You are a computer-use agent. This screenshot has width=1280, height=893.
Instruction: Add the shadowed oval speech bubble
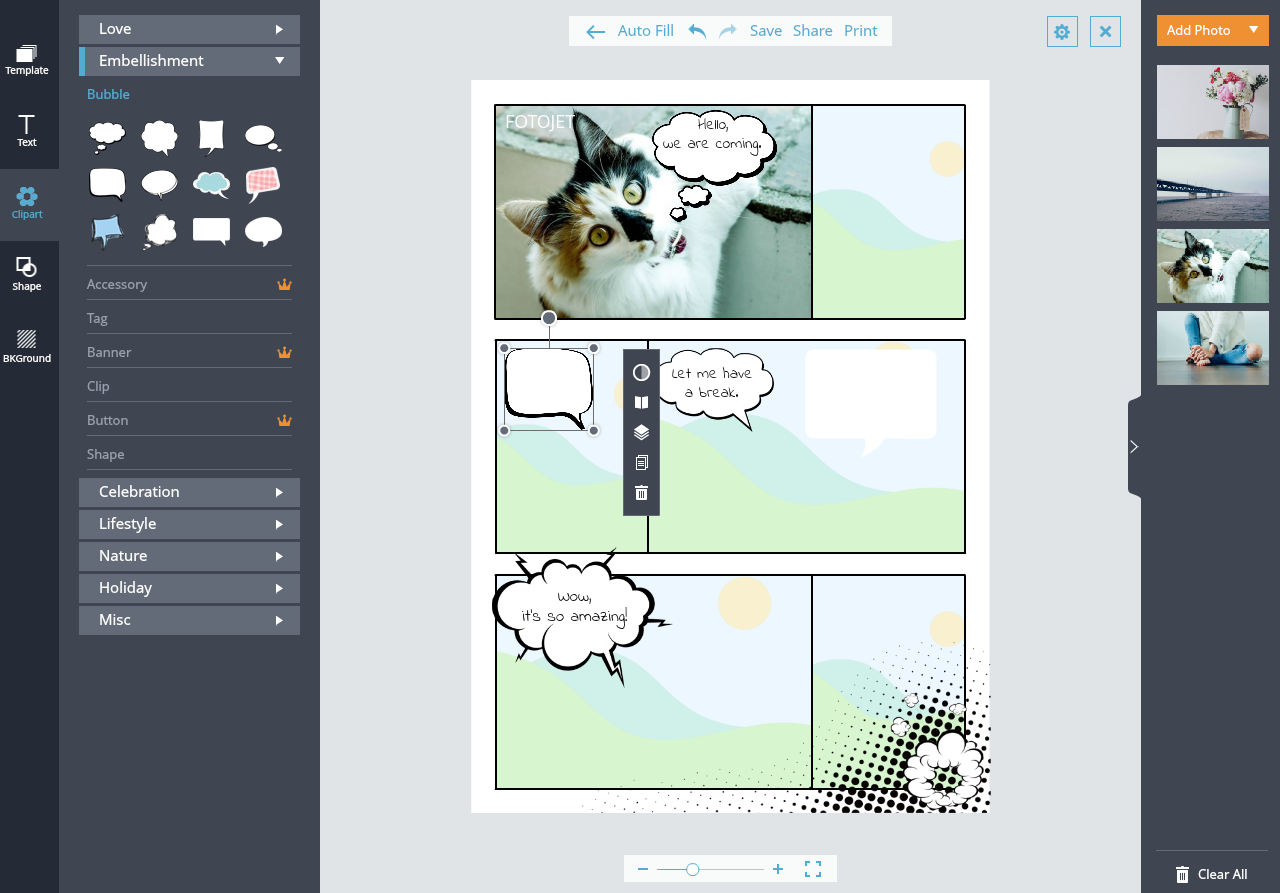click(x=160, y=185)
